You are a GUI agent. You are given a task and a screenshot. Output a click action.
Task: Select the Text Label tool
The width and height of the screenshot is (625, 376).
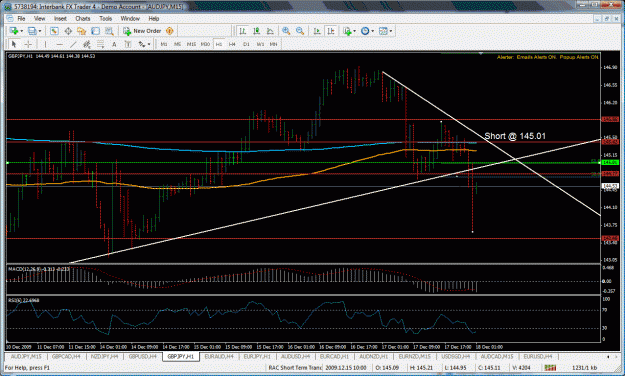[128, 44]
